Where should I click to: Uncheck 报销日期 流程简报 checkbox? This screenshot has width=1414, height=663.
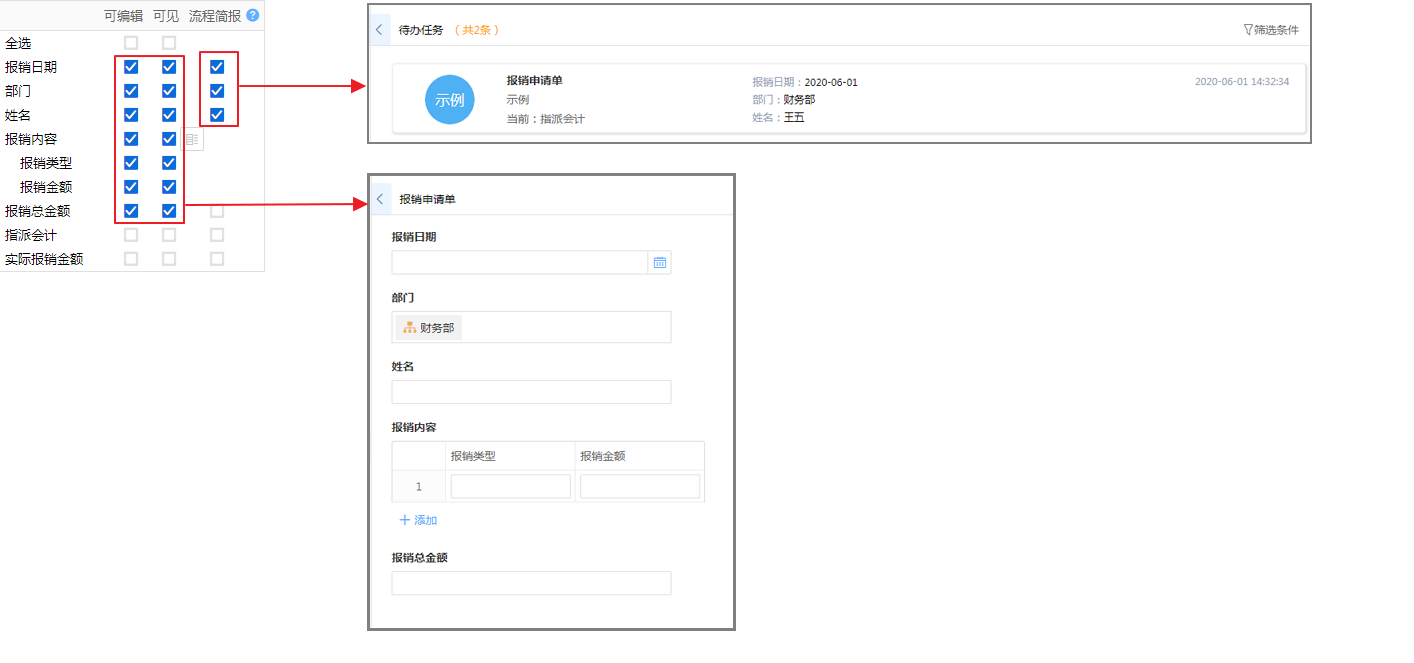[217, 67]
